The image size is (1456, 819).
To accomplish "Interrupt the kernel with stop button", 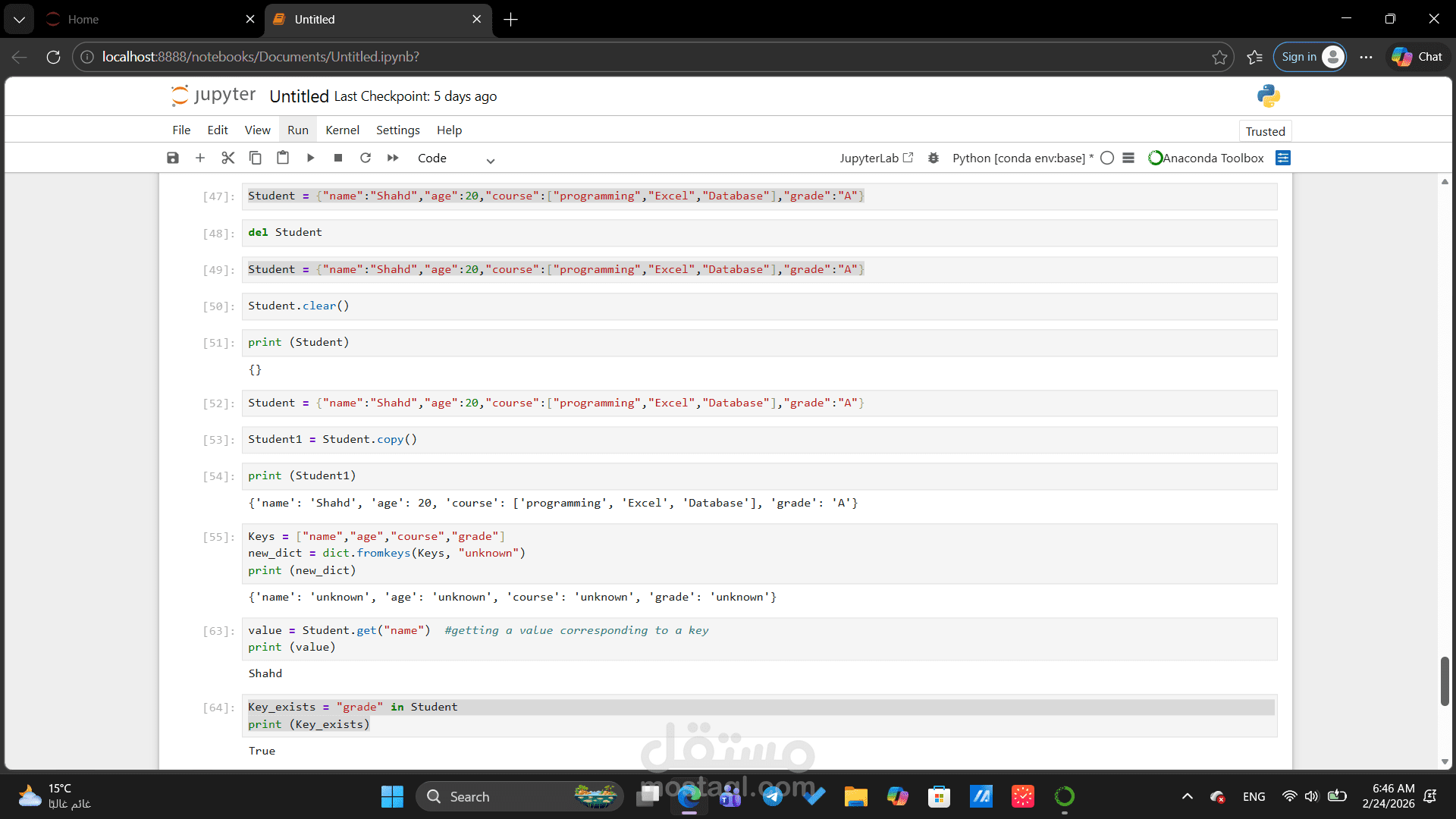I will (338, 158).
